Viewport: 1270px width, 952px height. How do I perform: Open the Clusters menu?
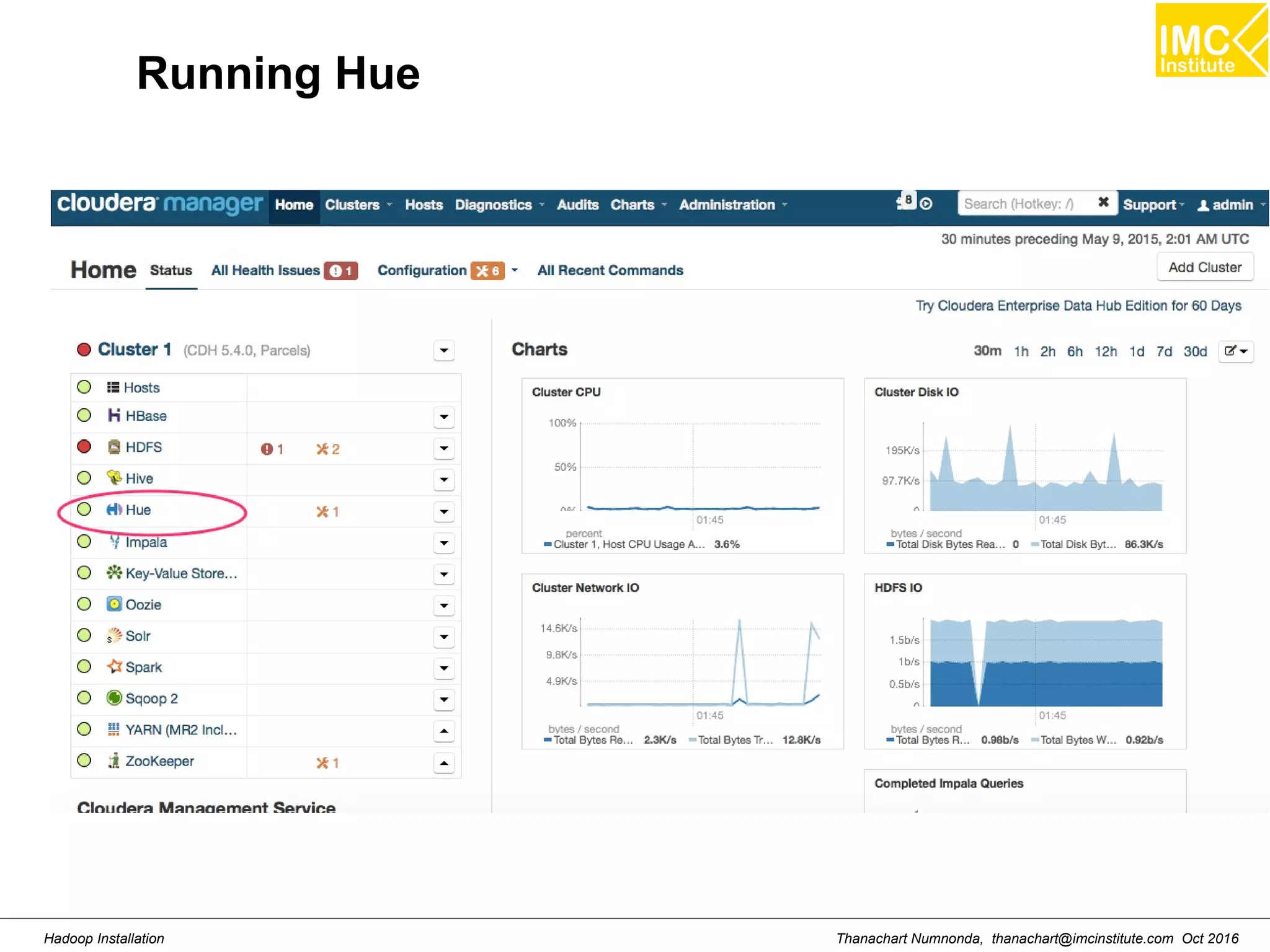pos(358,205)
